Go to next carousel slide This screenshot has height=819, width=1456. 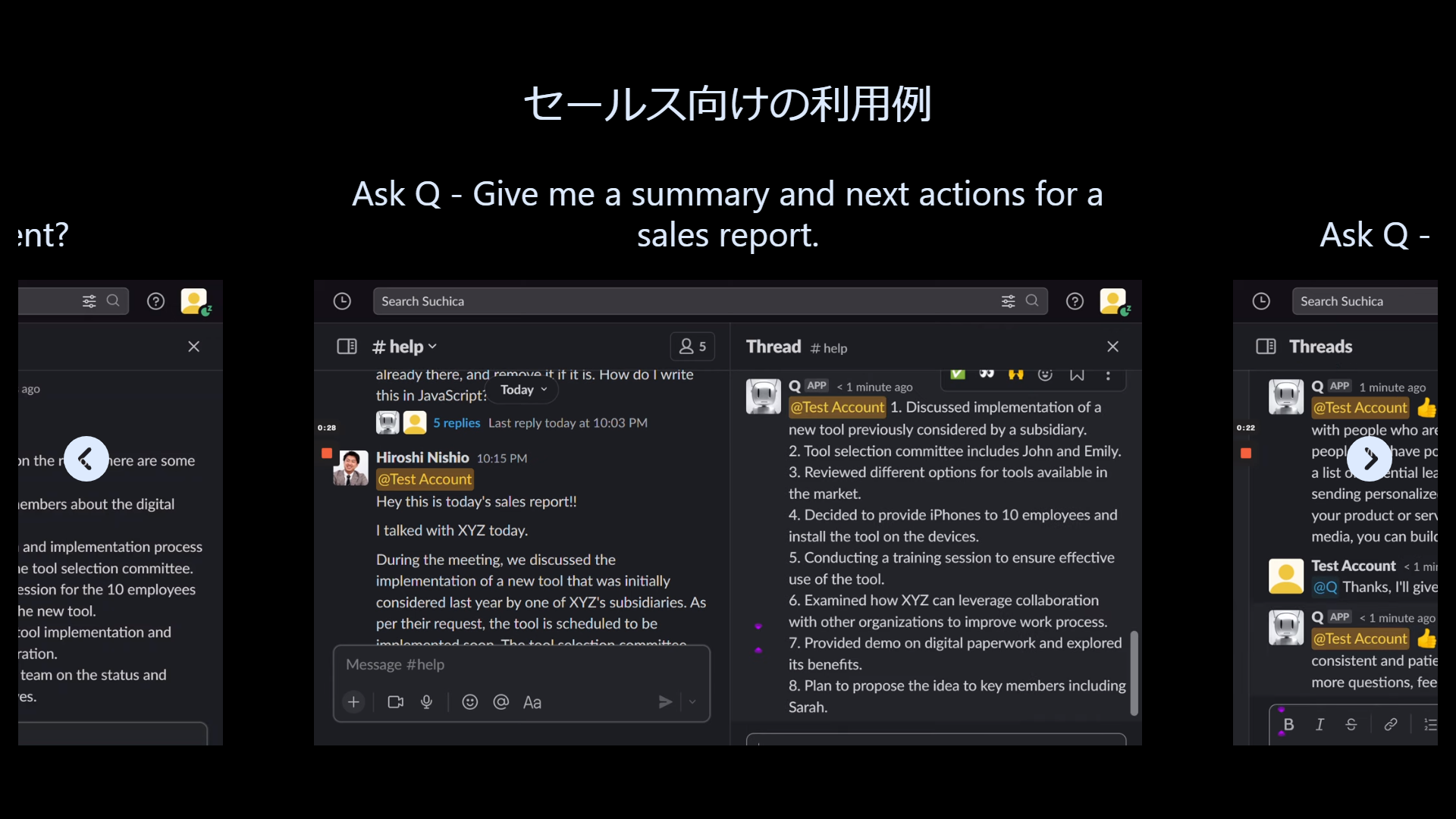coord(1370,459)
